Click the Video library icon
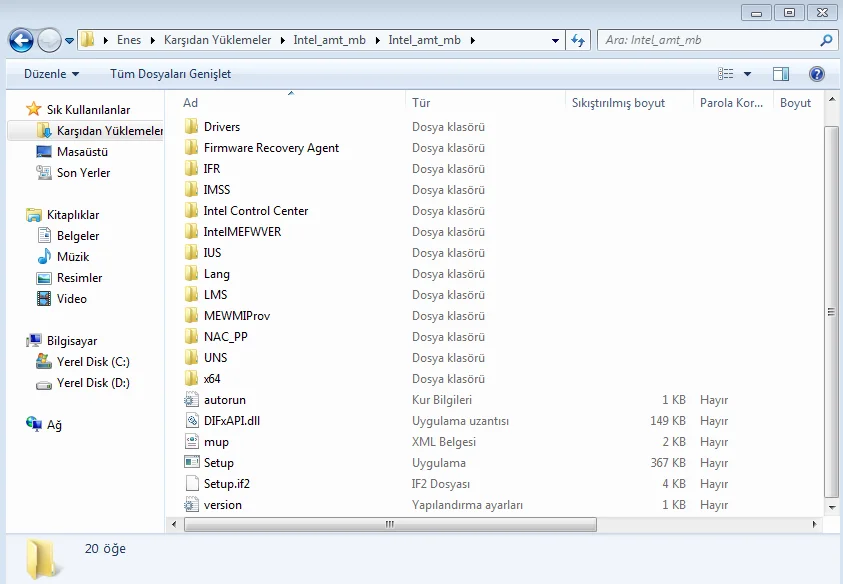 tap(44, 298)
